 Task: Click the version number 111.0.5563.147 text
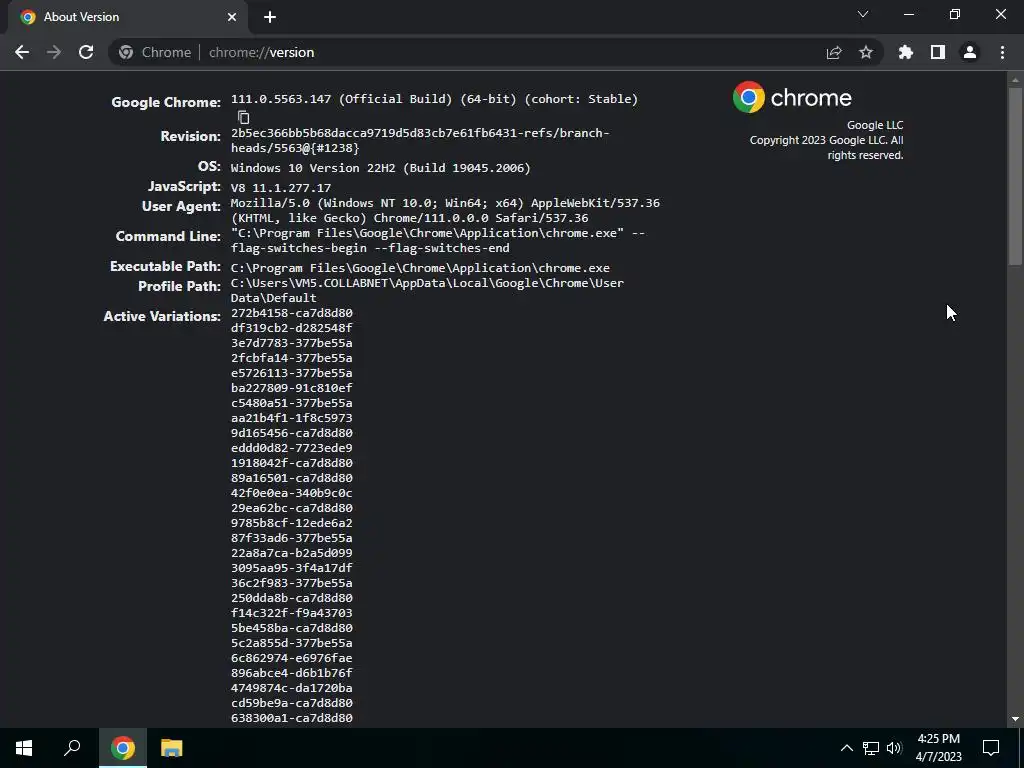(x=281, y=99)
